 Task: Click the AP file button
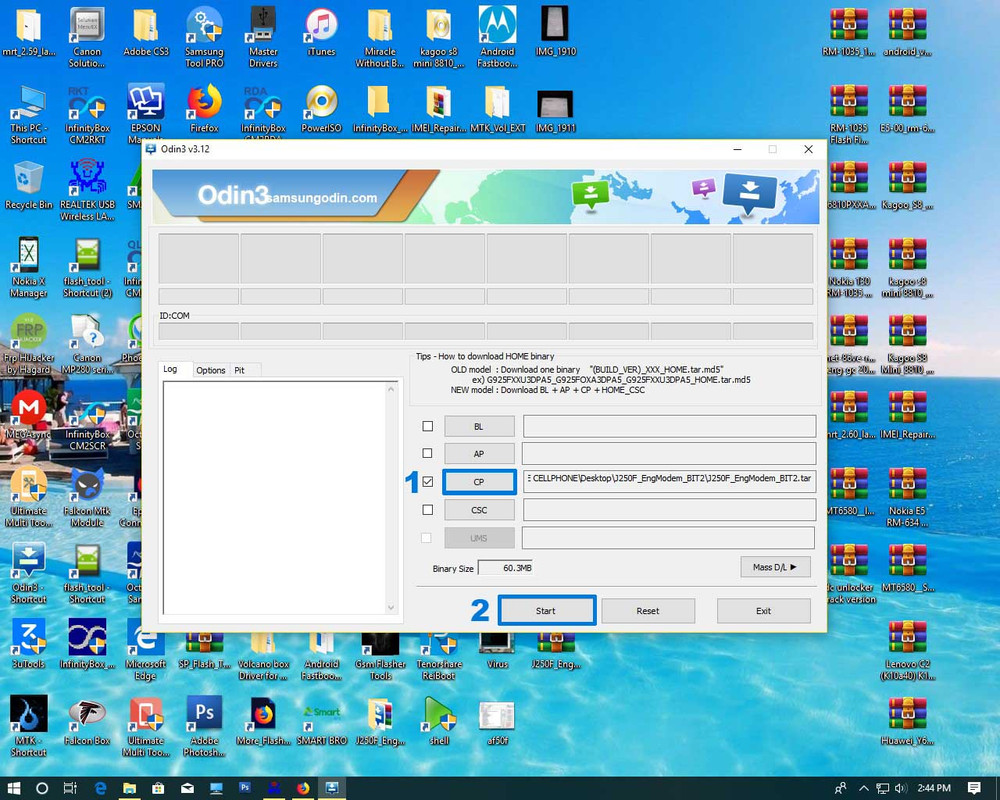(479, 454)
